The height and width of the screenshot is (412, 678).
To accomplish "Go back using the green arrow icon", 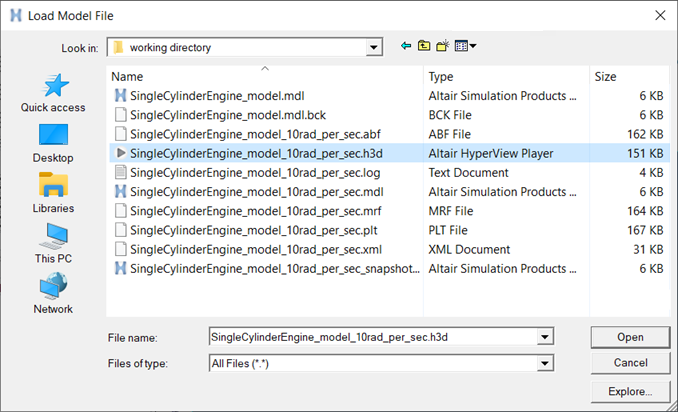I will tap(406, 46).
